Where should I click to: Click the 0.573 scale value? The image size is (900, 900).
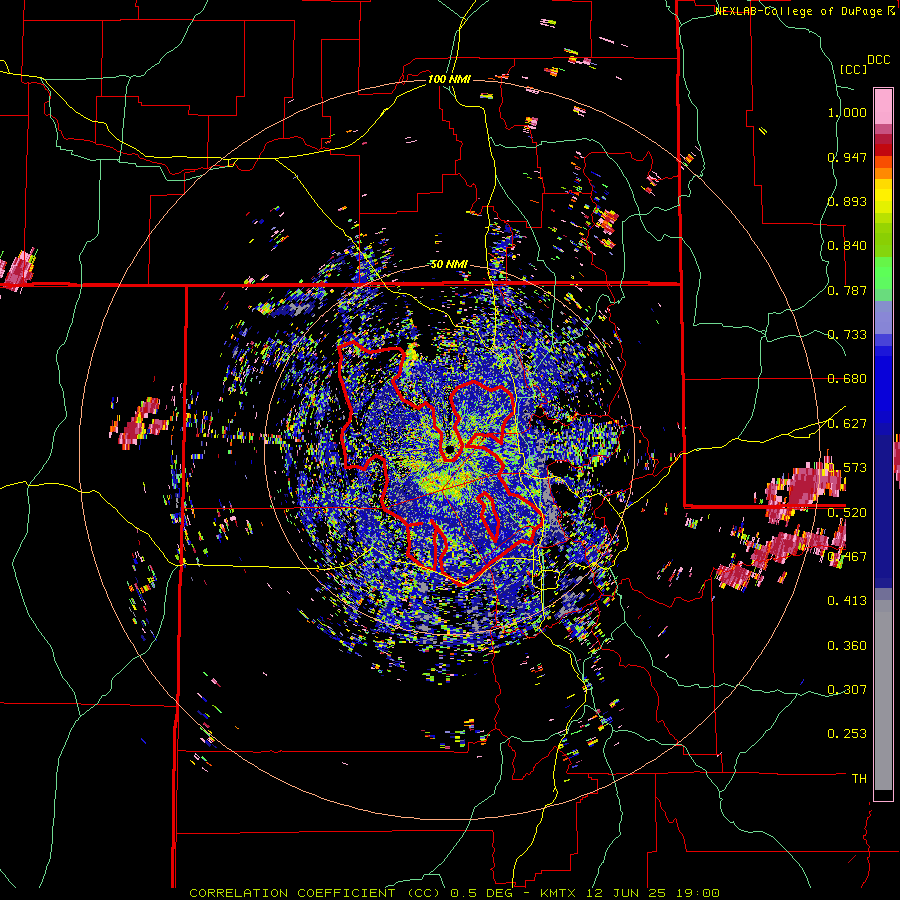(847, 468)
